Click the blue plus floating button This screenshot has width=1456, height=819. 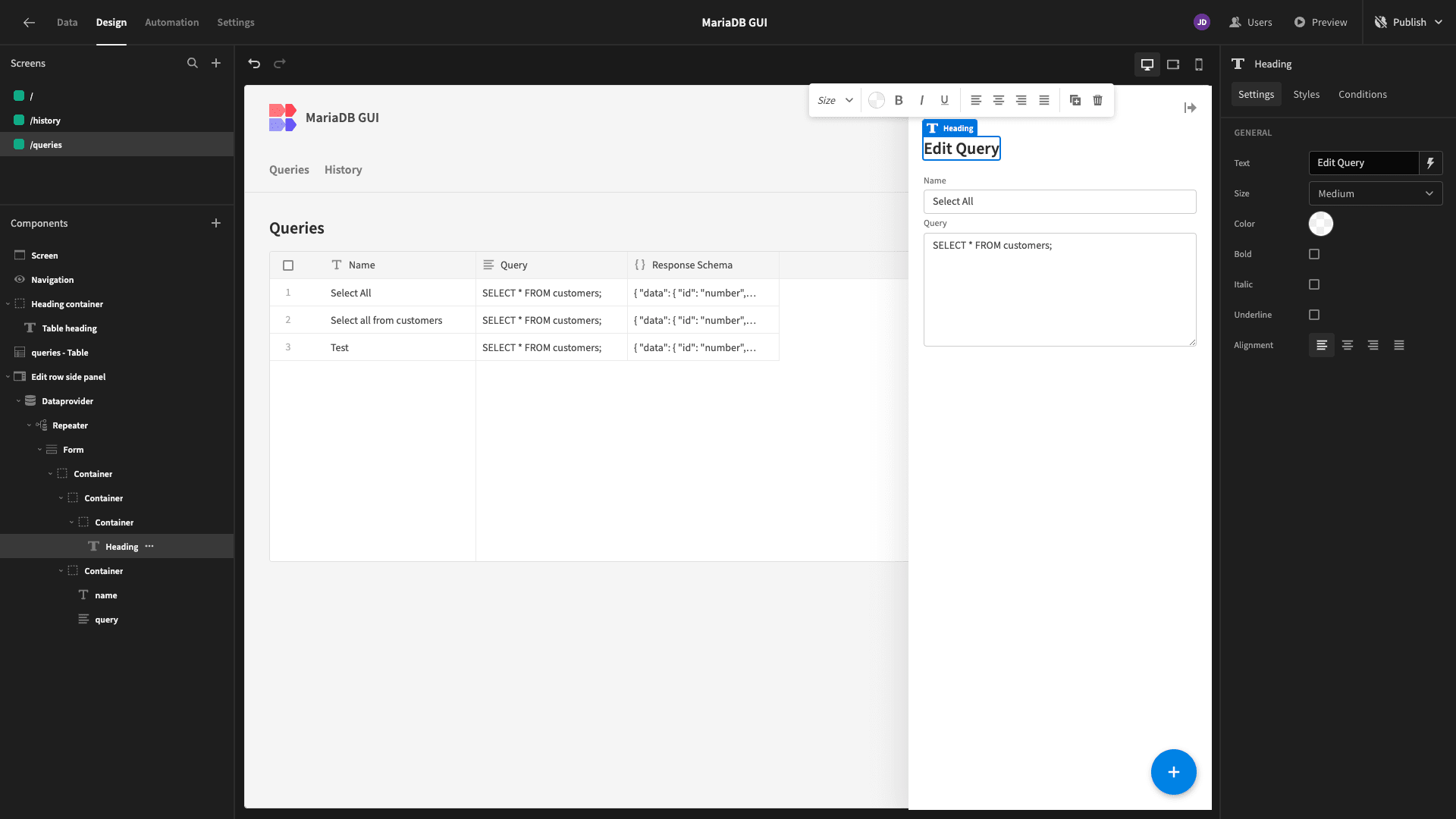(x=1173, y=772)
